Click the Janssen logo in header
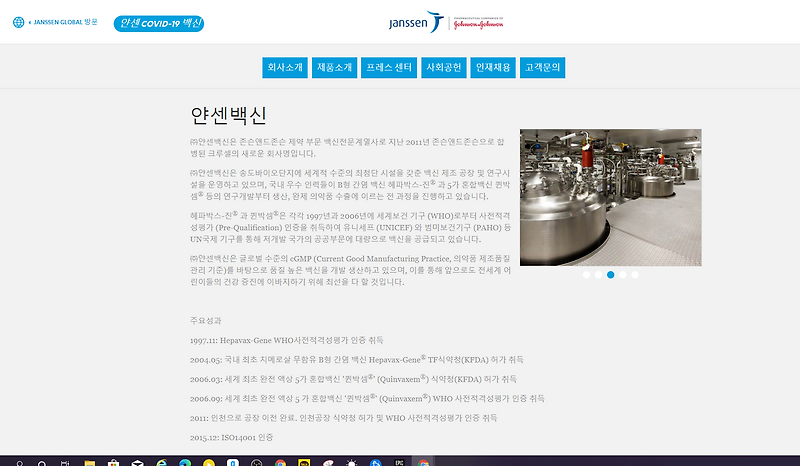 (x=416, y=22)
